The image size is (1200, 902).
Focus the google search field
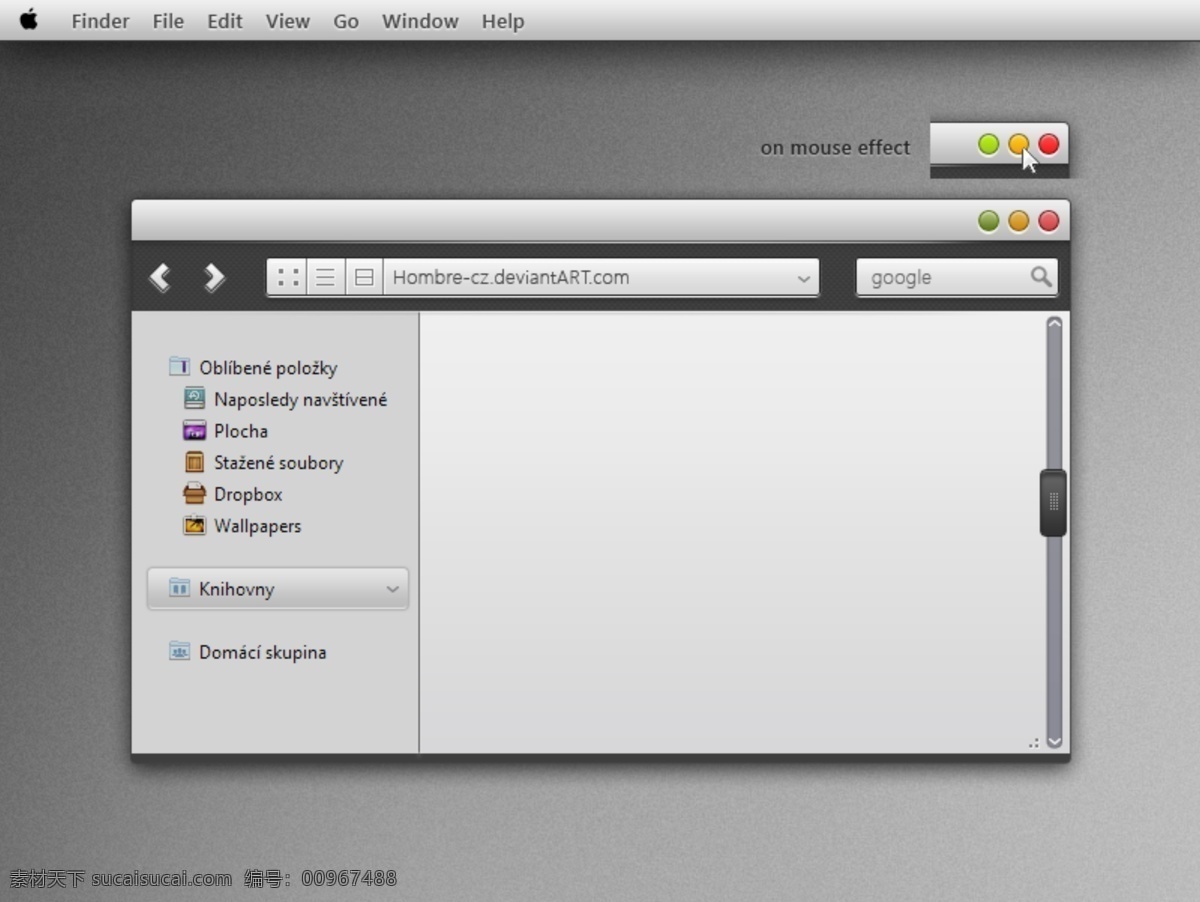(957, 277)
